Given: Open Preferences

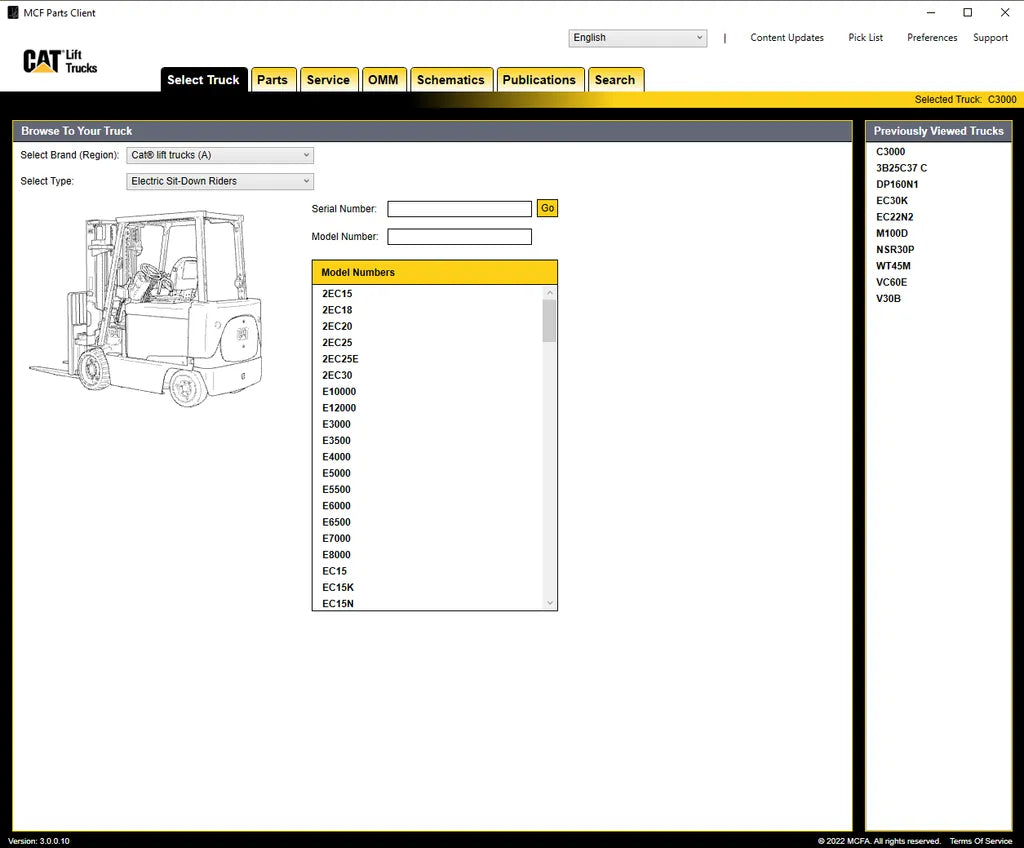Looking at the screenshot, I should 931,37.
